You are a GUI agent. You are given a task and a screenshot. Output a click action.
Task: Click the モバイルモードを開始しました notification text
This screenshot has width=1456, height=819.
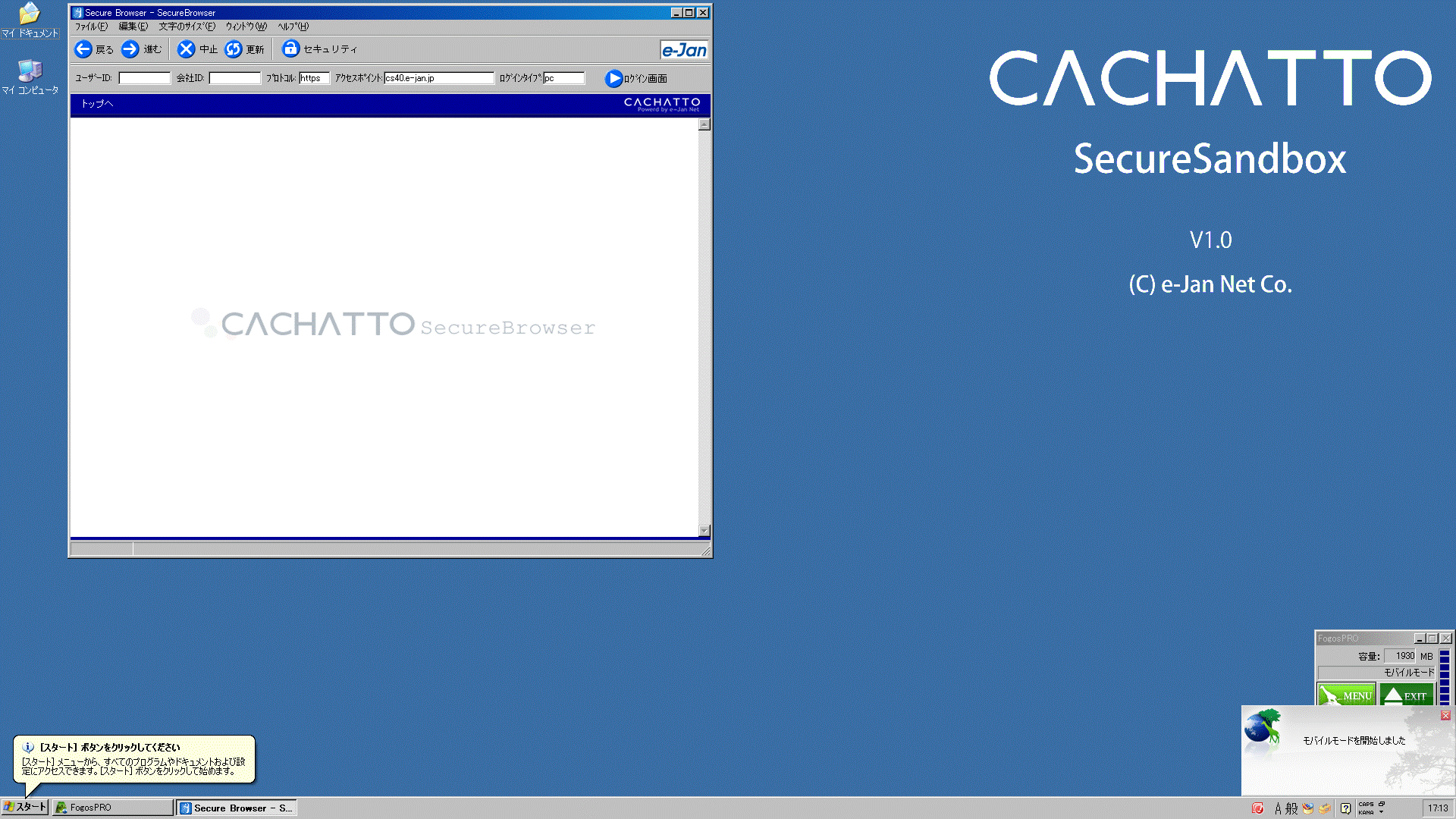[x=1354, y=741]
